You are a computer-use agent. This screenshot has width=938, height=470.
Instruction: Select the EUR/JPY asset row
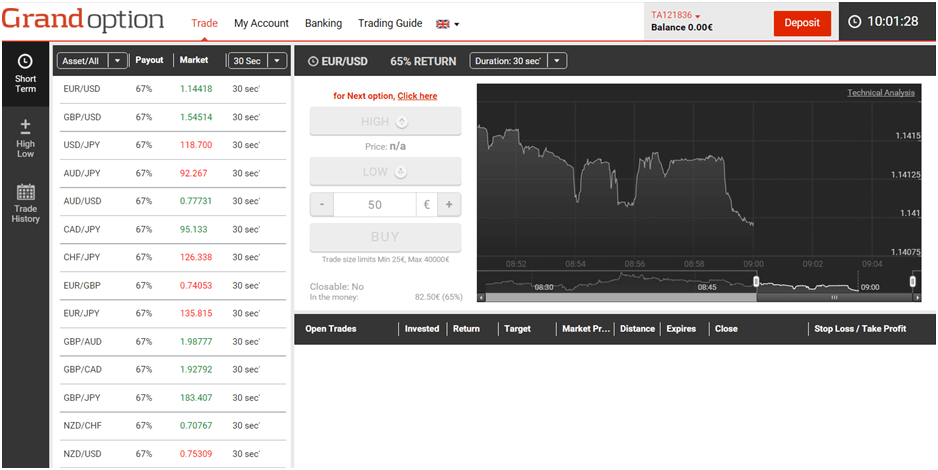click(x=173, y=313)
